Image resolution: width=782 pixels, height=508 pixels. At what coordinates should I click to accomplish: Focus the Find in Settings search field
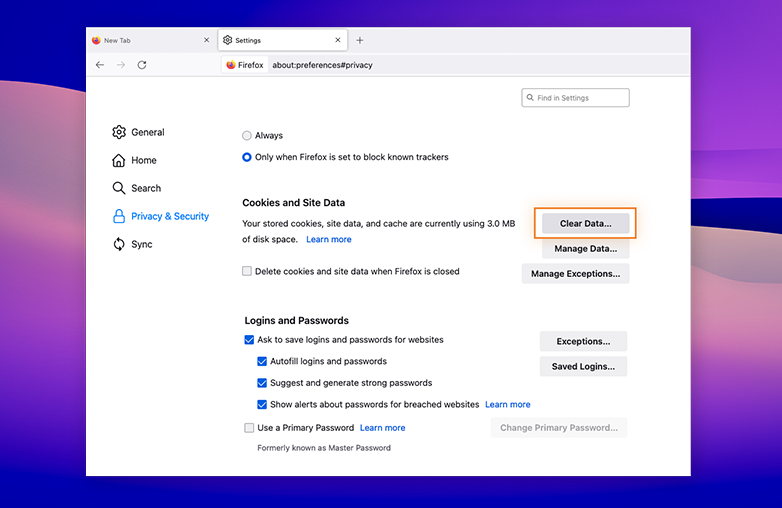click(576, 98)
